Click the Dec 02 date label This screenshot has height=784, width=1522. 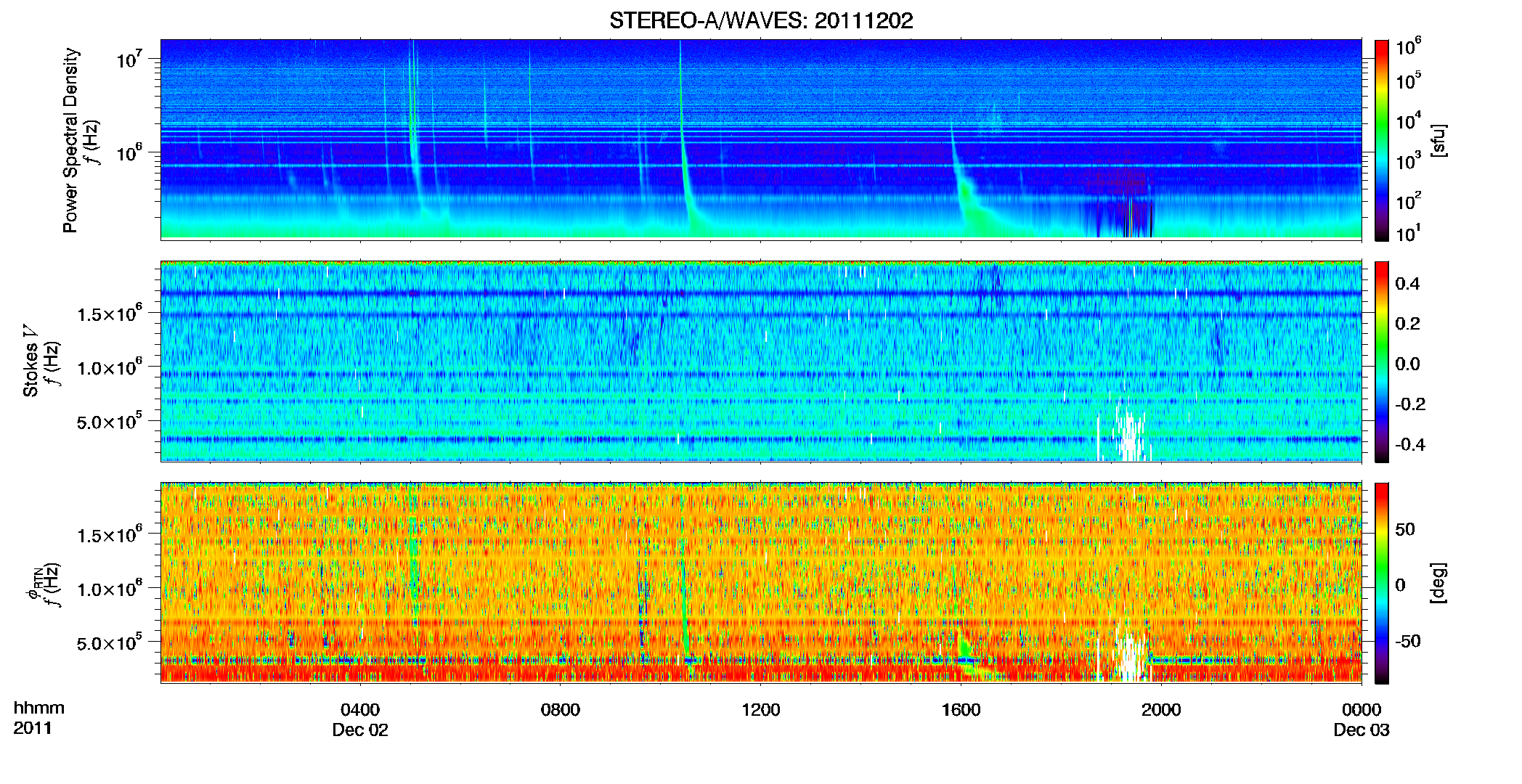pos(360,730)
